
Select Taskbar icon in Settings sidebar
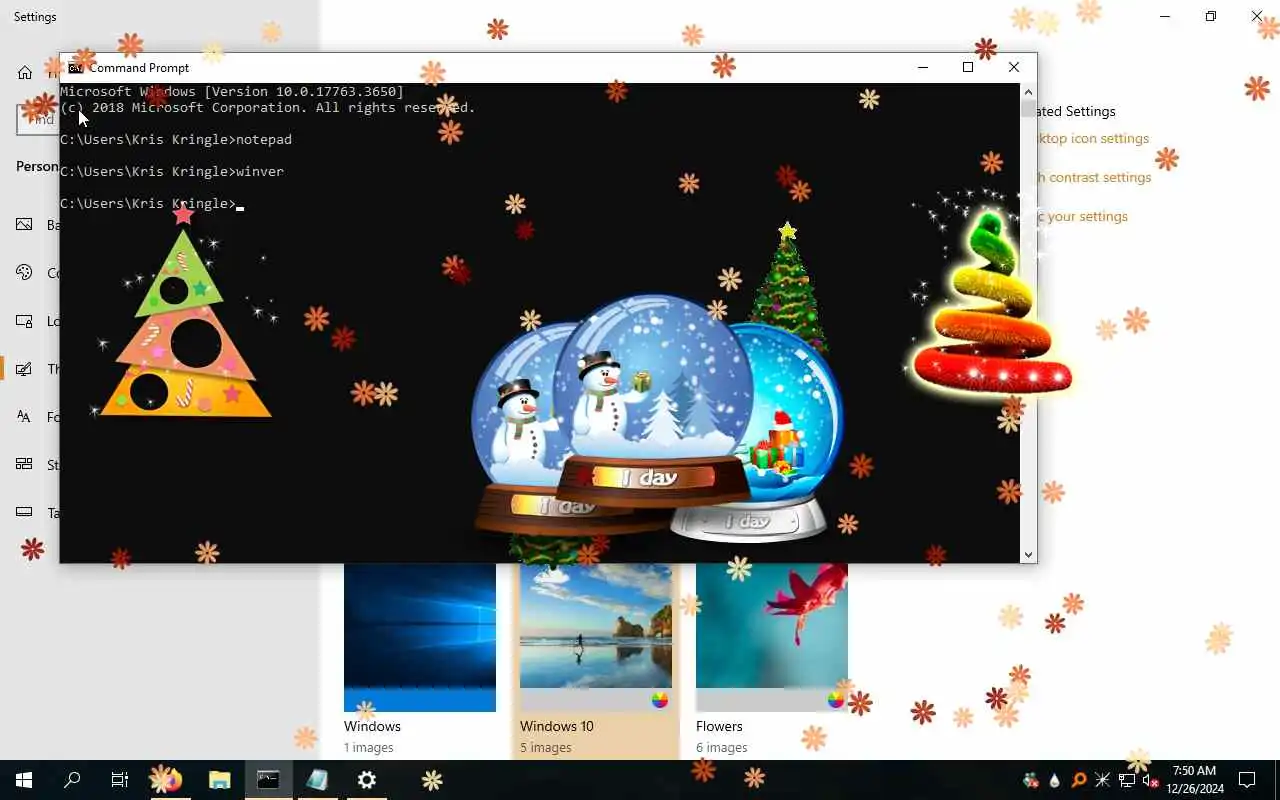point(25,513)
